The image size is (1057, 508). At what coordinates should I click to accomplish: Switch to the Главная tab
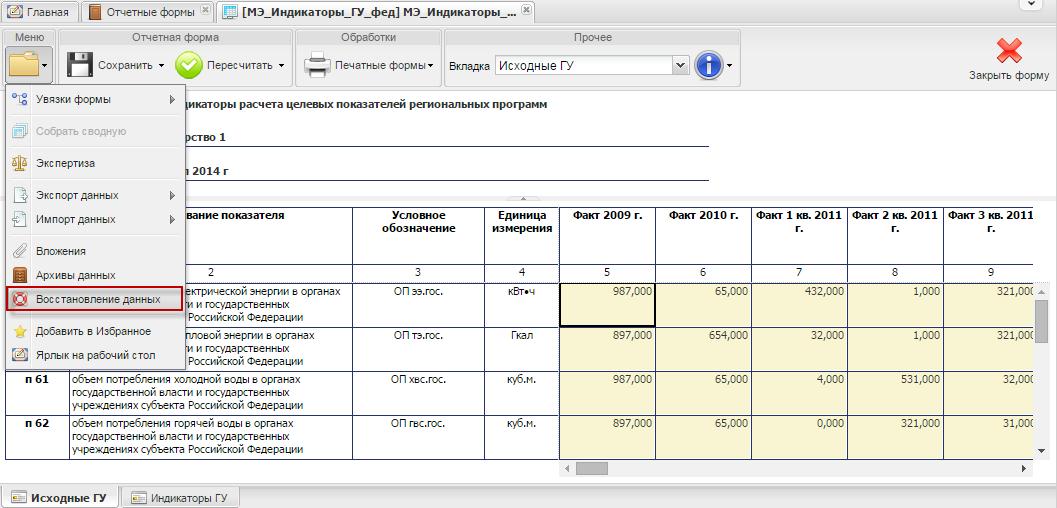(x=42, y=11)
